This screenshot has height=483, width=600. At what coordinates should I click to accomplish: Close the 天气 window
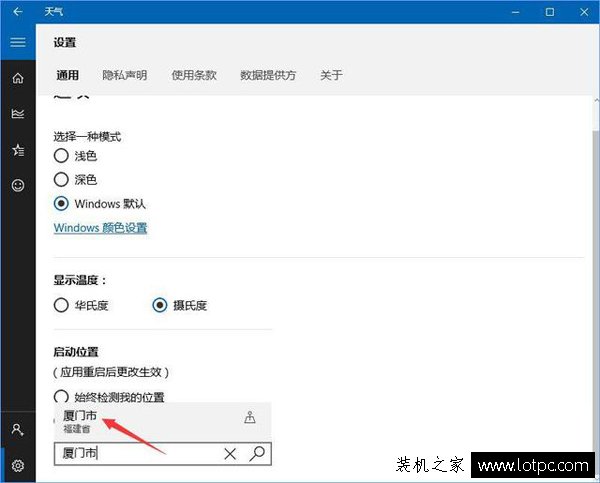click(x=584, y=12)
